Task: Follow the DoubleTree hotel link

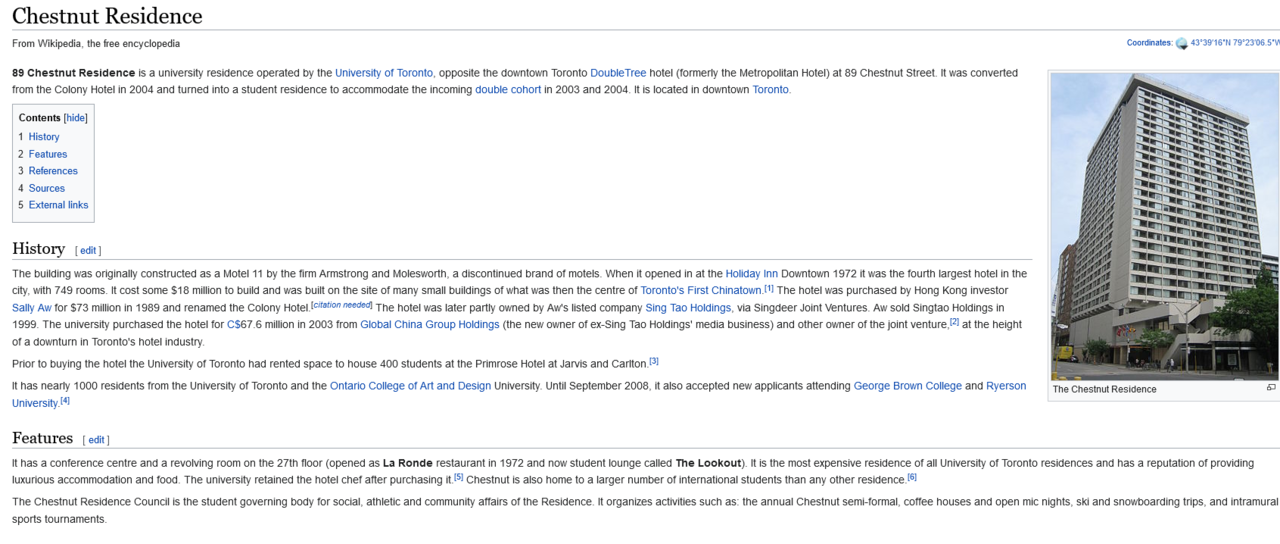Action: coord(618,73)
